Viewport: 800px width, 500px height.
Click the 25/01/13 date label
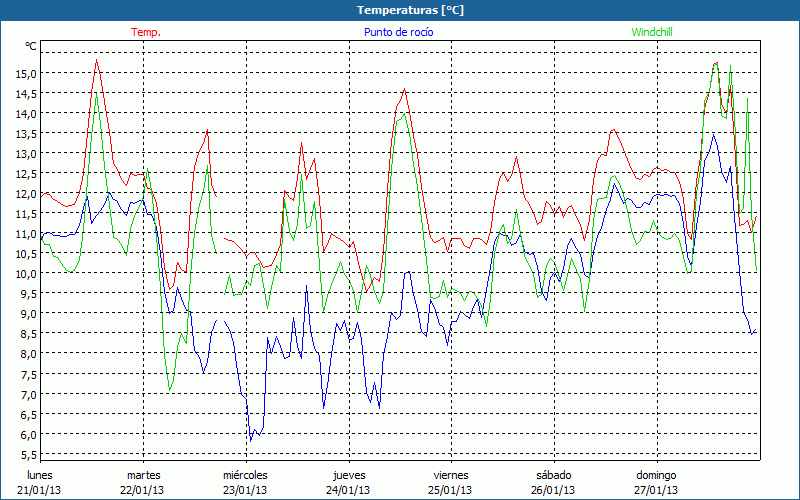pos(451,490)
